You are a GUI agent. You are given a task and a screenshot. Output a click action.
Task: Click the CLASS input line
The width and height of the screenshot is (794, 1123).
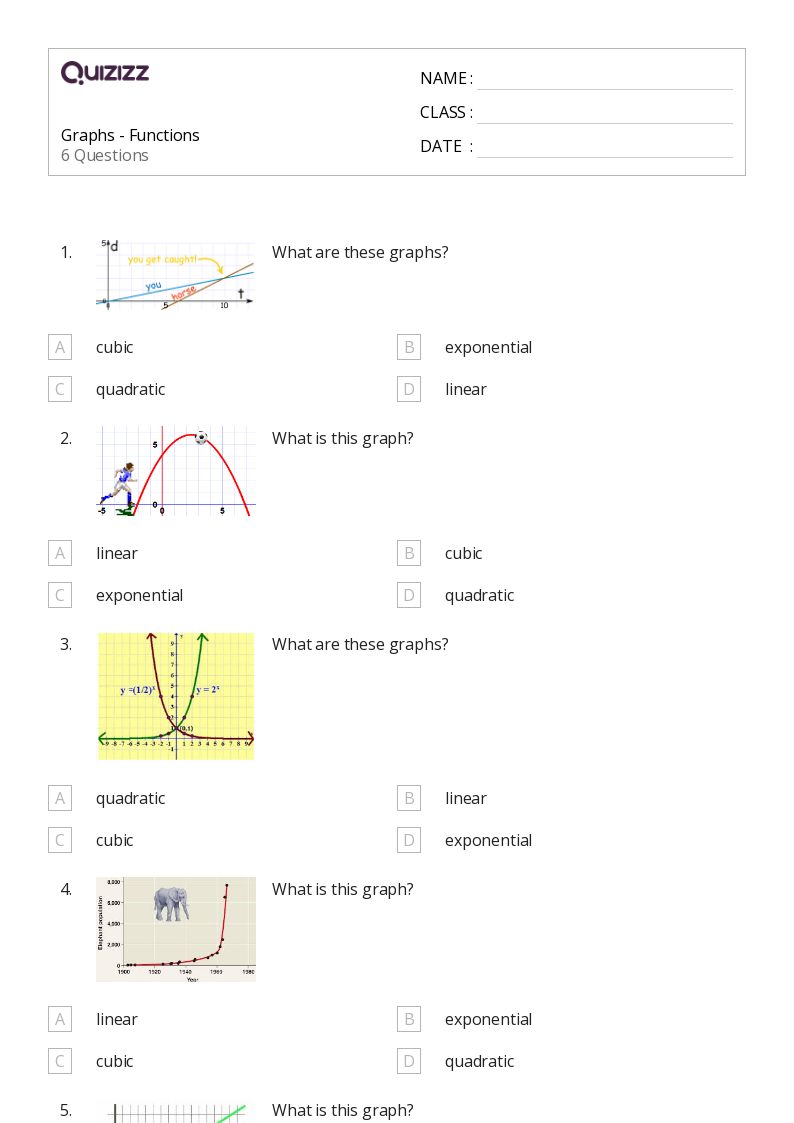(604, 113)
